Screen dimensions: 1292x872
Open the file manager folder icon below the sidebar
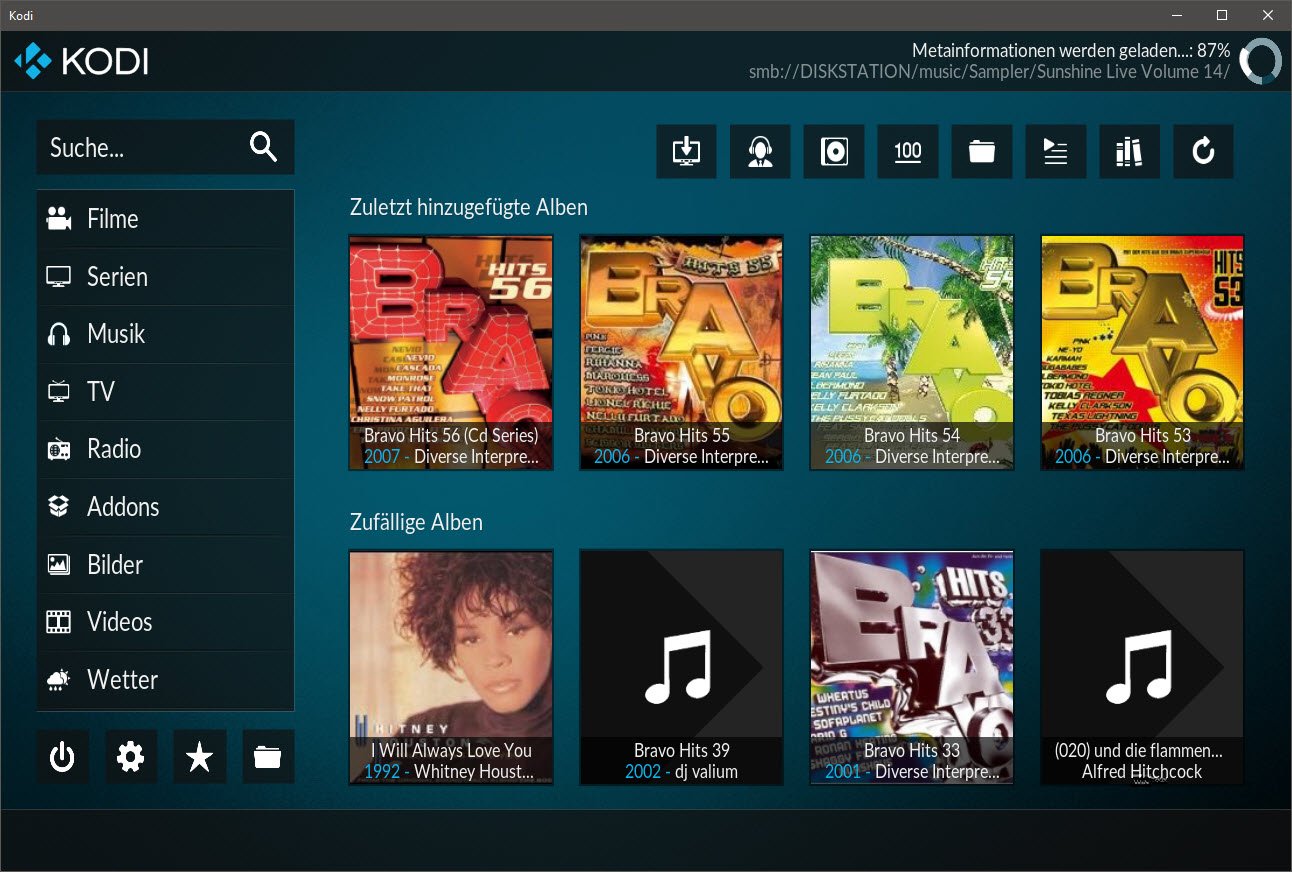(x=268, y=757)
